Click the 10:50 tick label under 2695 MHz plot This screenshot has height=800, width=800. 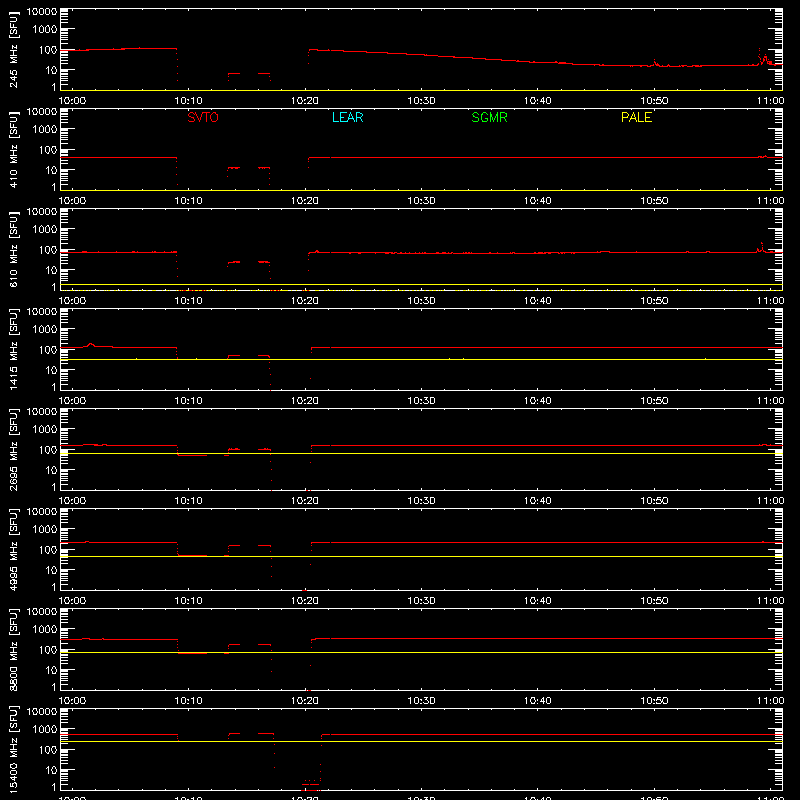coord(654,501)
